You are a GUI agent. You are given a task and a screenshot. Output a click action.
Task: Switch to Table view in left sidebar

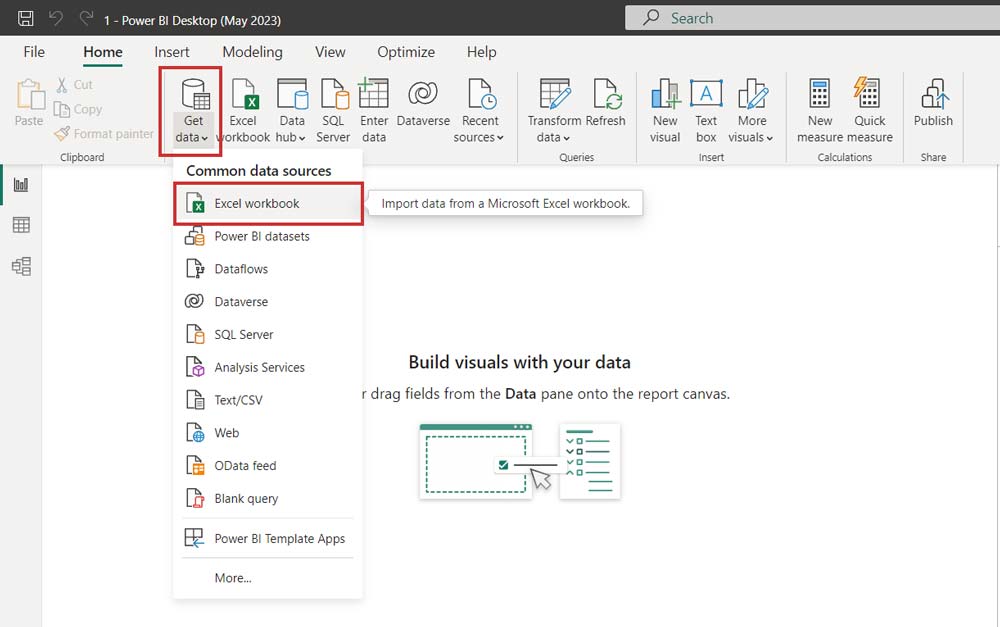(x=21, y=225)
